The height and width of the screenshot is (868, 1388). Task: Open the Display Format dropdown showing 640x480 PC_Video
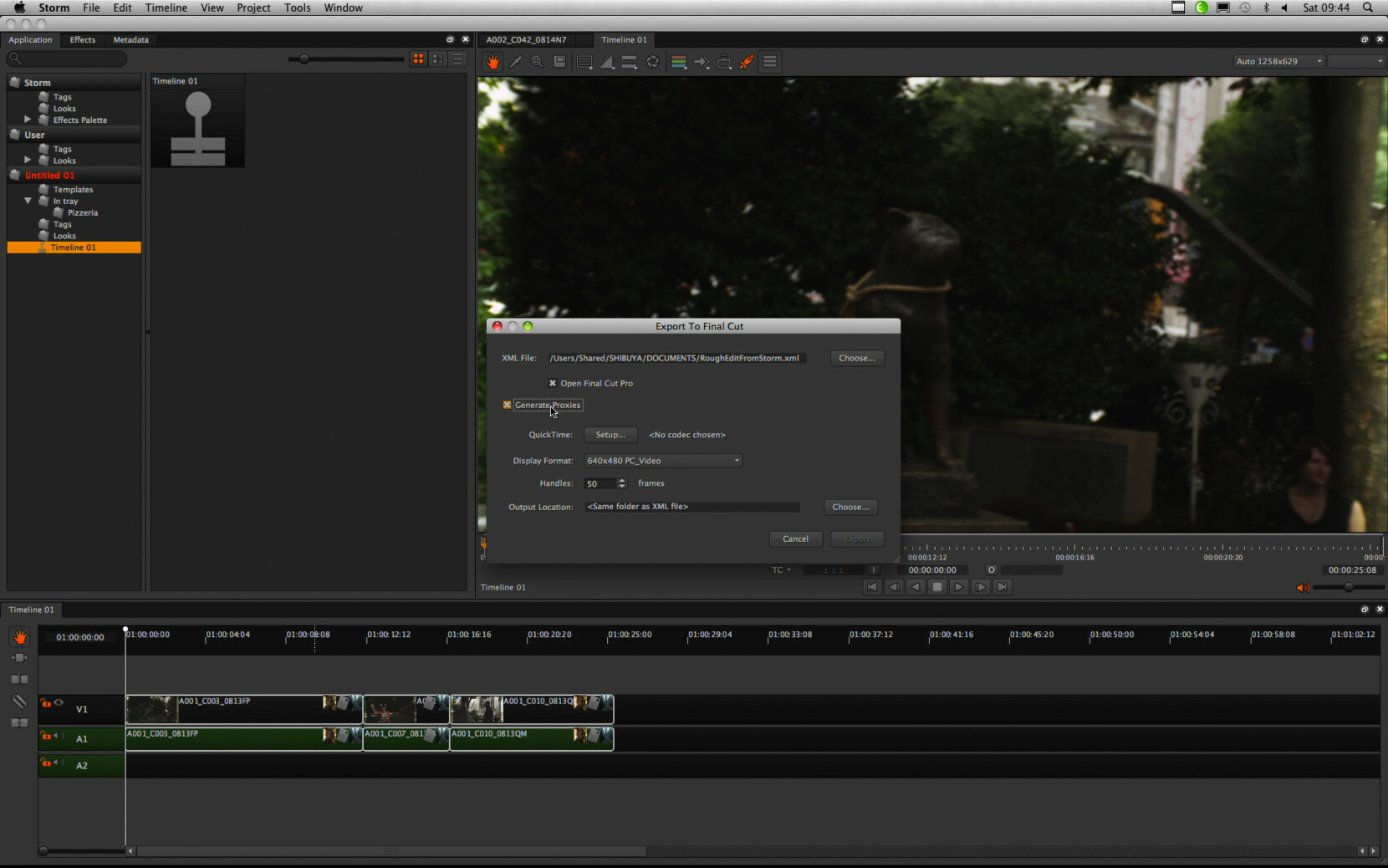pyautogui.click(x=662, y=461)
